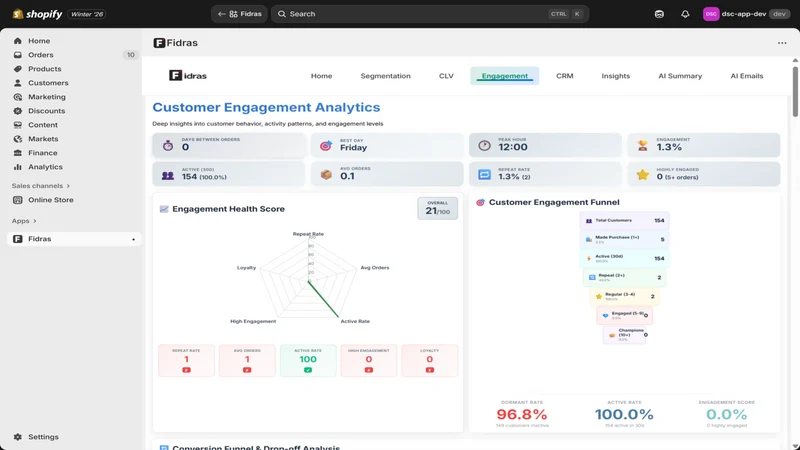Click the Fidras back button in top bar
The height and width of the screenshot is (450, 800).
[239, 14]
